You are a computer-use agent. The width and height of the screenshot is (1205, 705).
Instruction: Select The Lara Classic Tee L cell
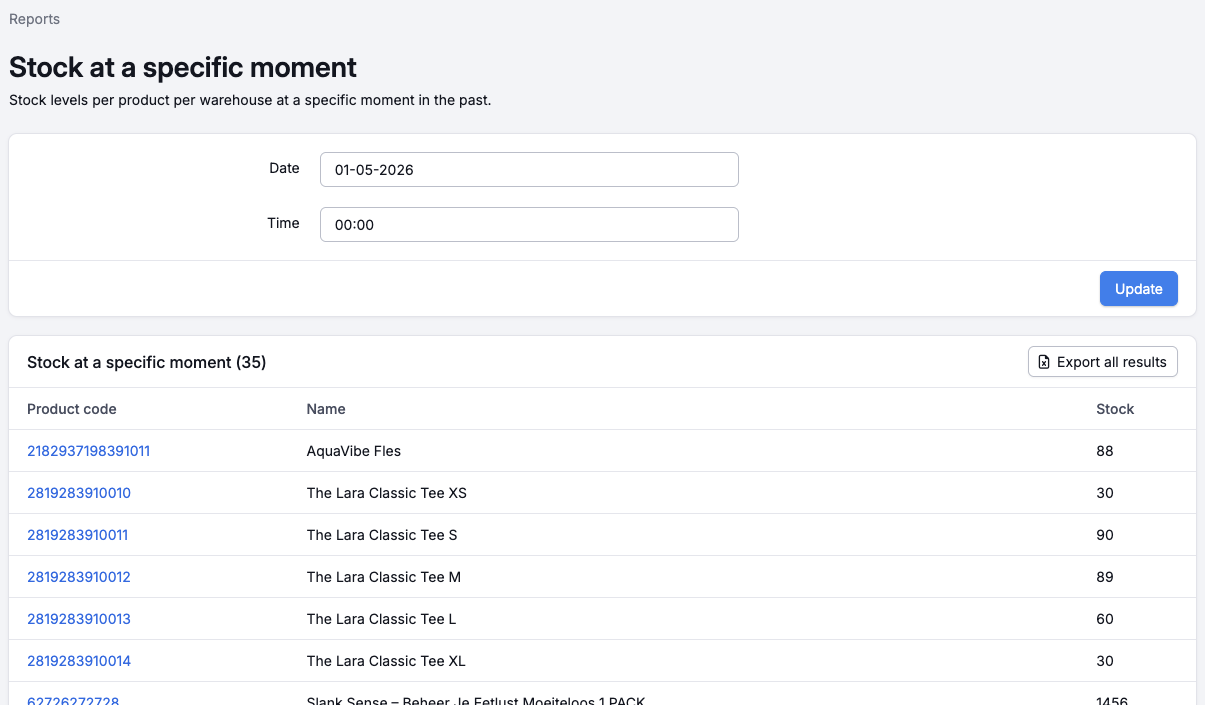(381, 619)
